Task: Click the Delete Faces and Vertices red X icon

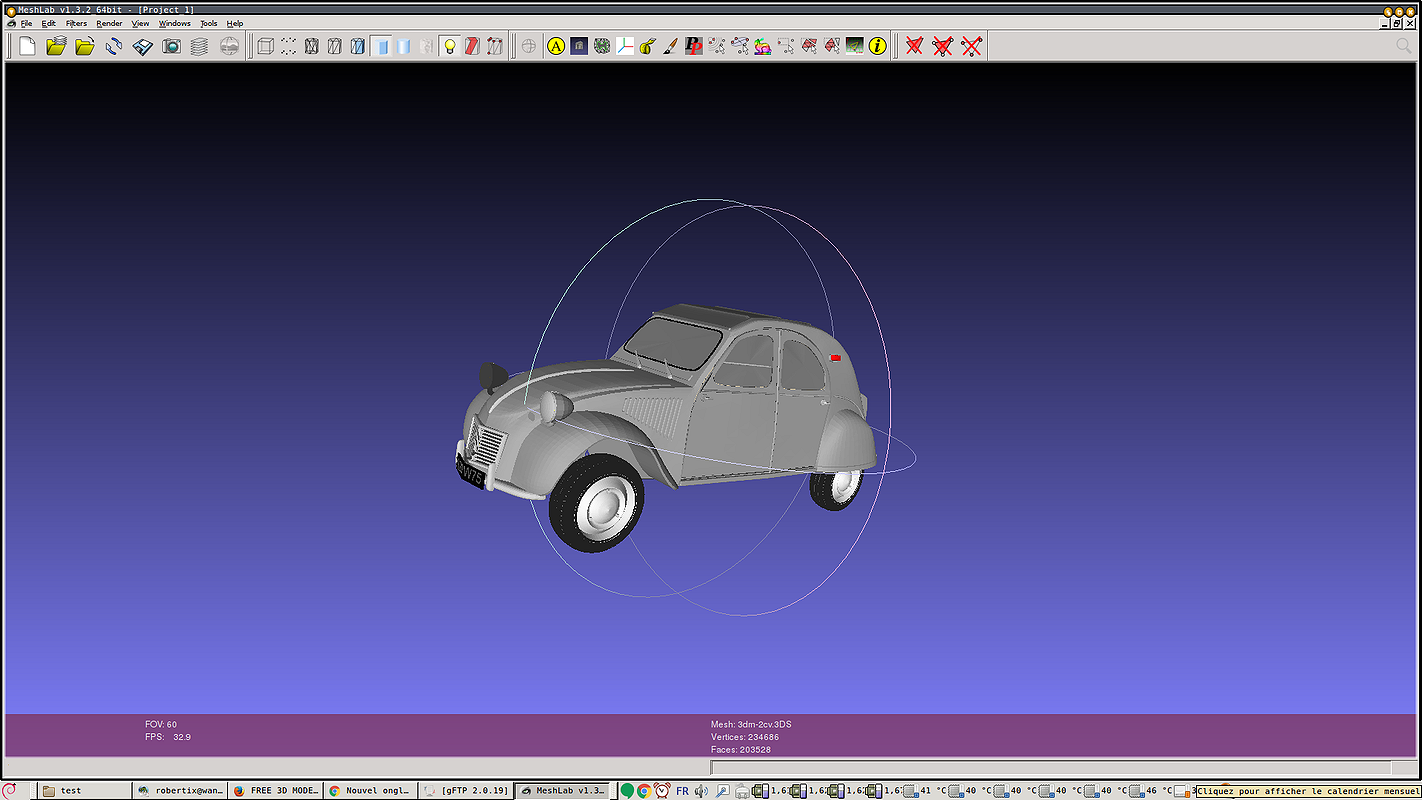Action: coord(943,46)
